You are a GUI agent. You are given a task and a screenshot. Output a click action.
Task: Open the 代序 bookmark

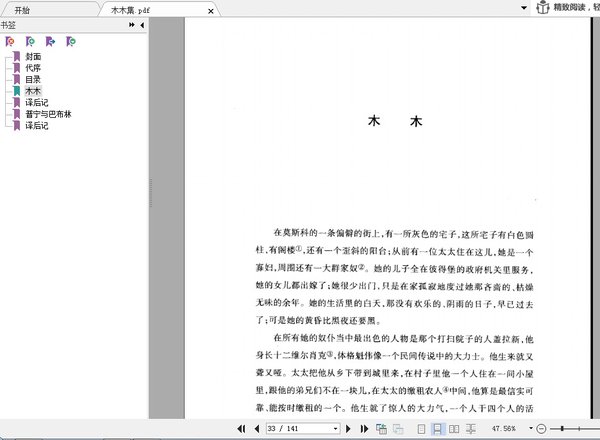tap(33, 68)
